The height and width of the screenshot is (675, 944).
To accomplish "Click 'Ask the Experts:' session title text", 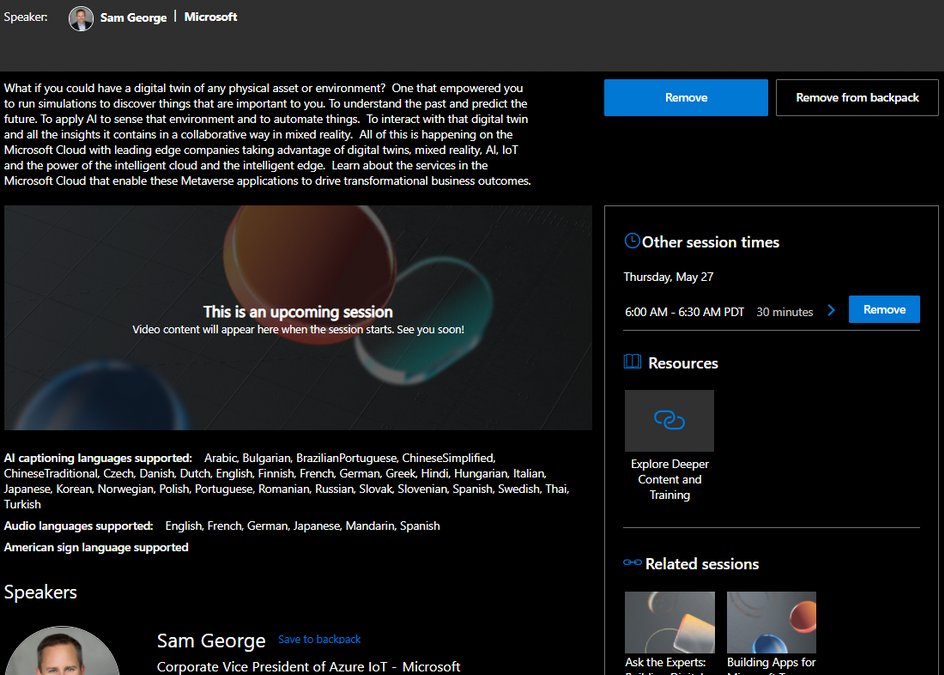I will 665,662.
